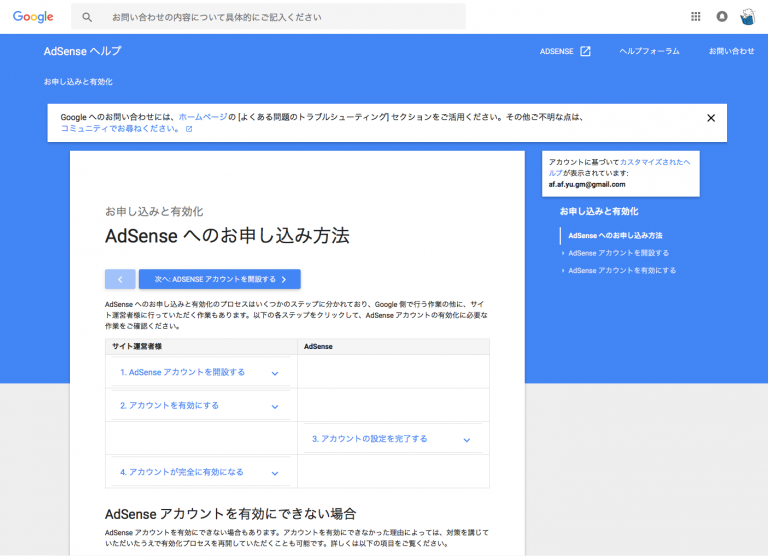Click page title AdSense へのお申し込み方法
Image resolution: width=768 pixels, height=556 pixels.
(227, 236)
